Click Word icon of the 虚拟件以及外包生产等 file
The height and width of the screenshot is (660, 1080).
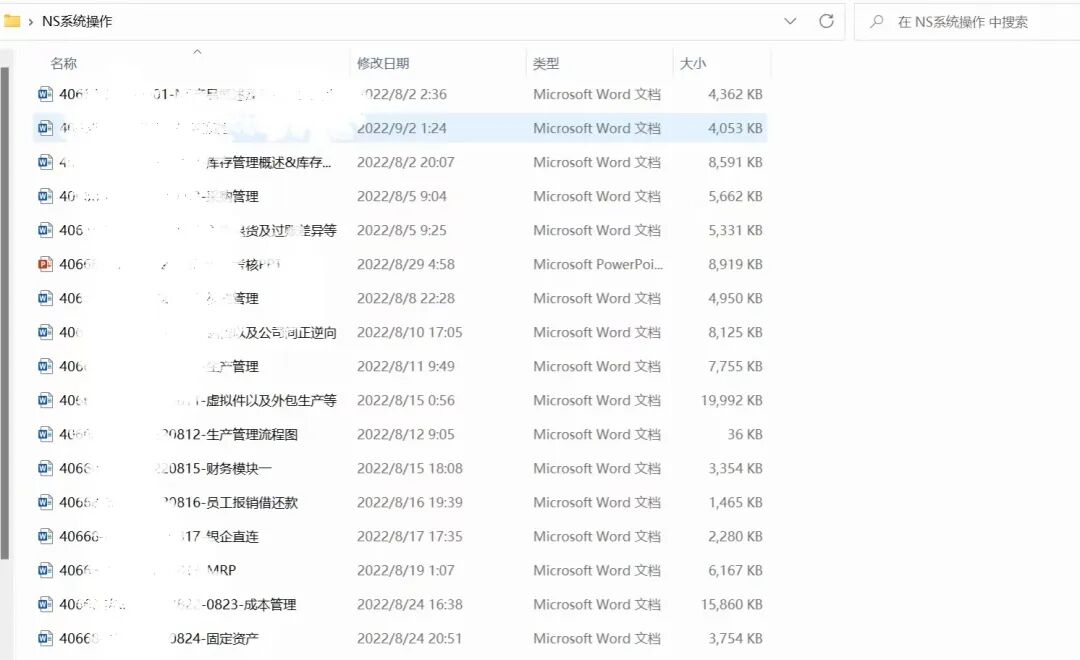[x=45, y=400]
